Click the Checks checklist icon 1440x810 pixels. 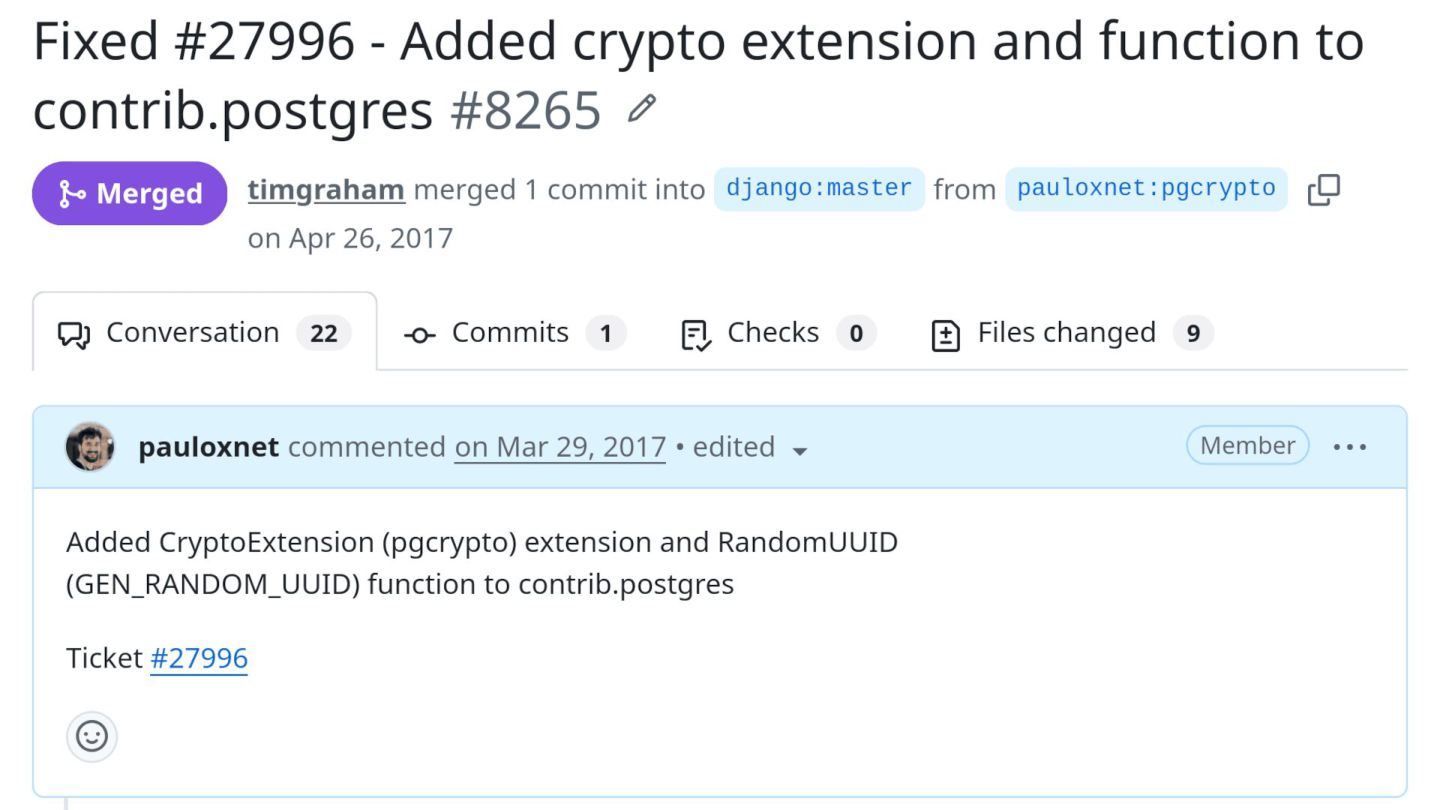[x=696, y=335]
